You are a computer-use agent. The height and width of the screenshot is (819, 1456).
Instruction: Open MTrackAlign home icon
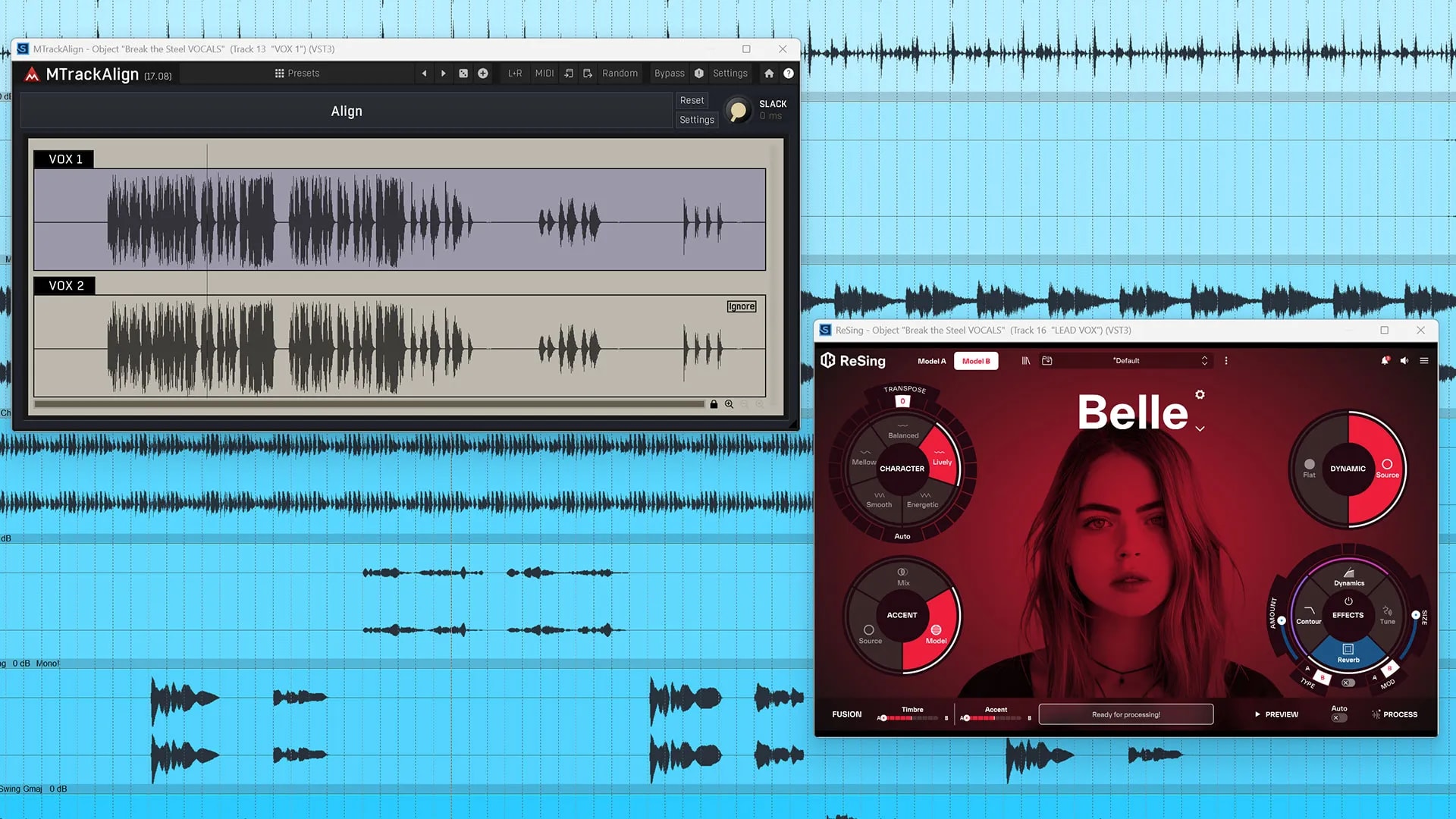pos(769,74)
